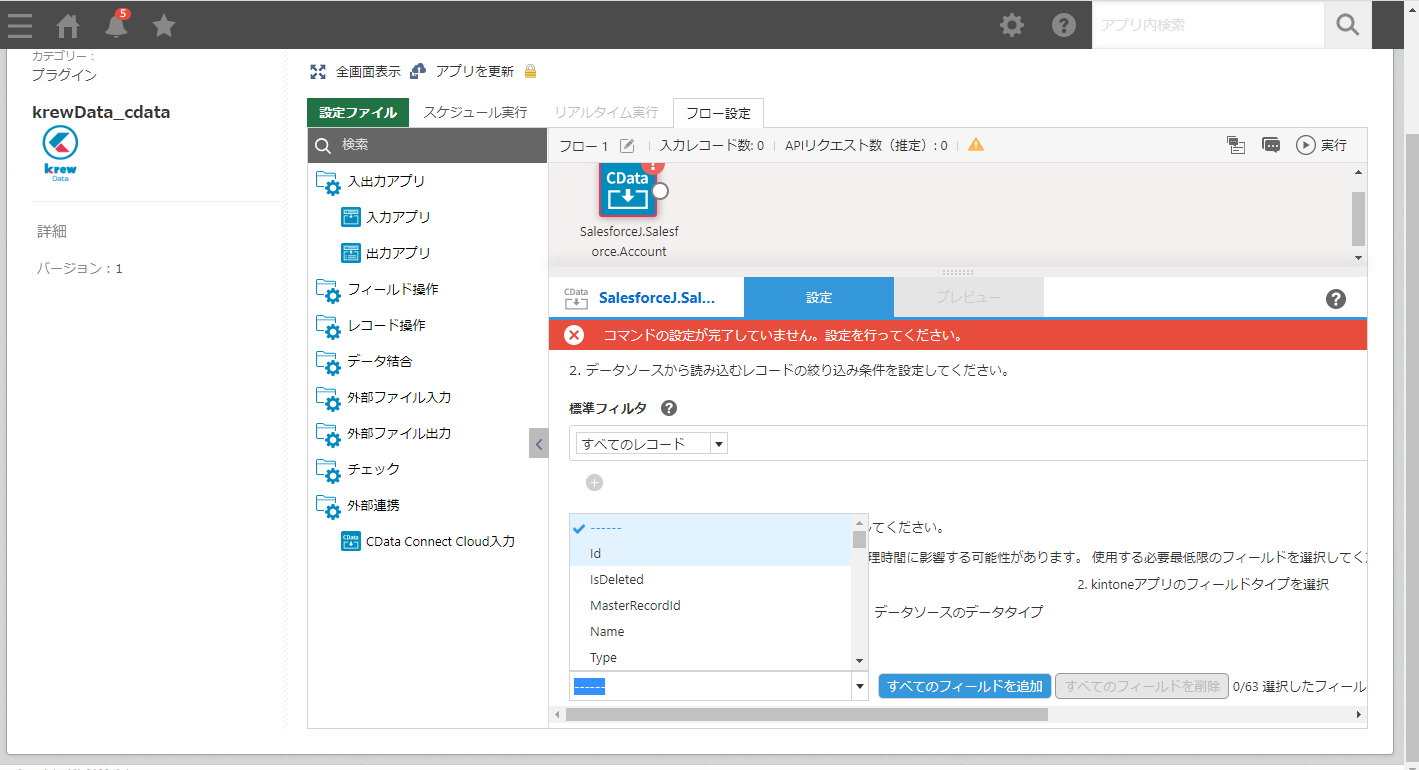Image resolution: width=1419 pixels, height=770 pixels.
Task: Edit フロー 1 name pencil icon
Action: pos(627,146)
